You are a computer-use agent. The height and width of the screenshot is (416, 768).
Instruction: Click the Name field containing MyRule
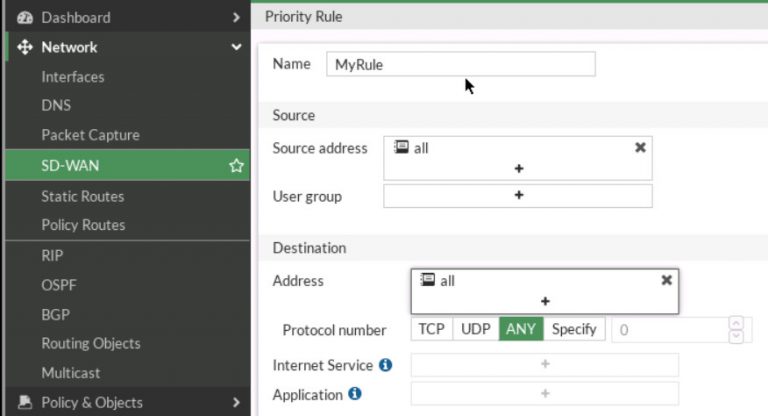click(460, 64)
